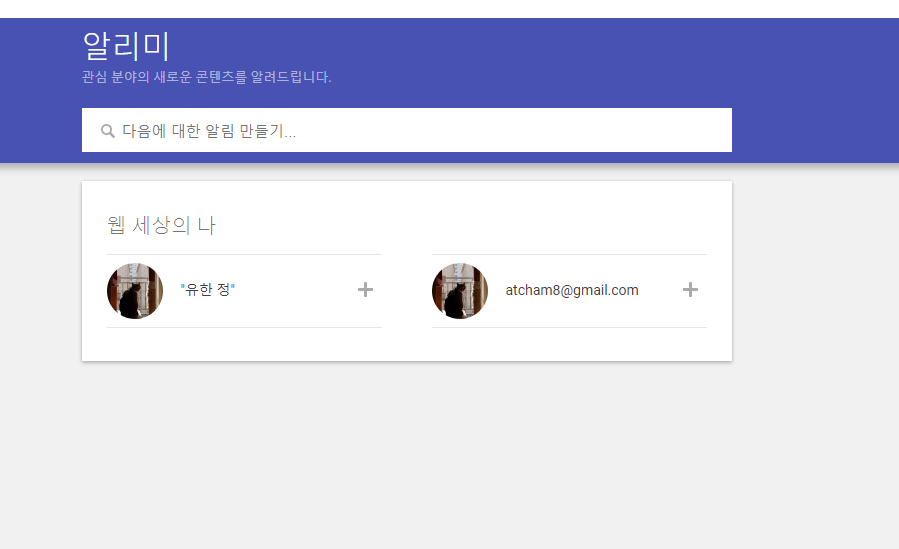Add alert for "유한 정" with plus icon
Image resolution: width=899 pixels, height=549 pixels.
click(365, 290)
